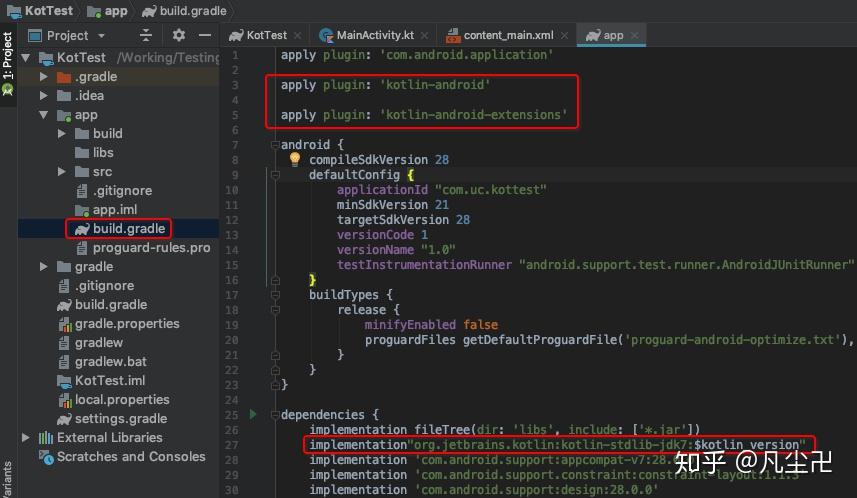Click the collapse all icon in Project panel
The height and width of the screenshot is (498, 857).
click(146, 36)
